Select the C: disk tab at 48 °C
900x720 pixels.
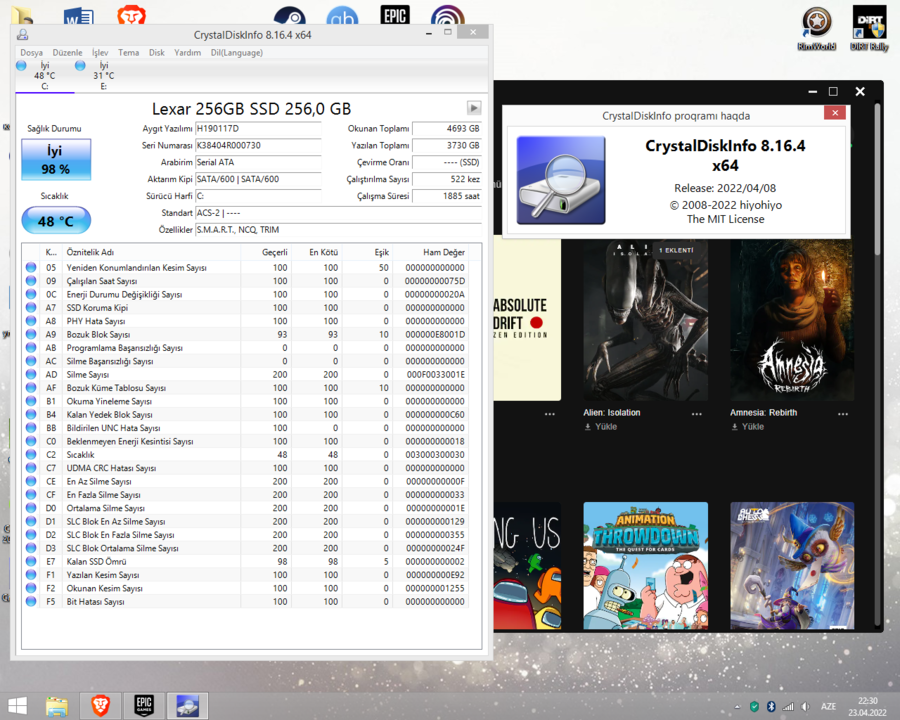tap(45, 76)
